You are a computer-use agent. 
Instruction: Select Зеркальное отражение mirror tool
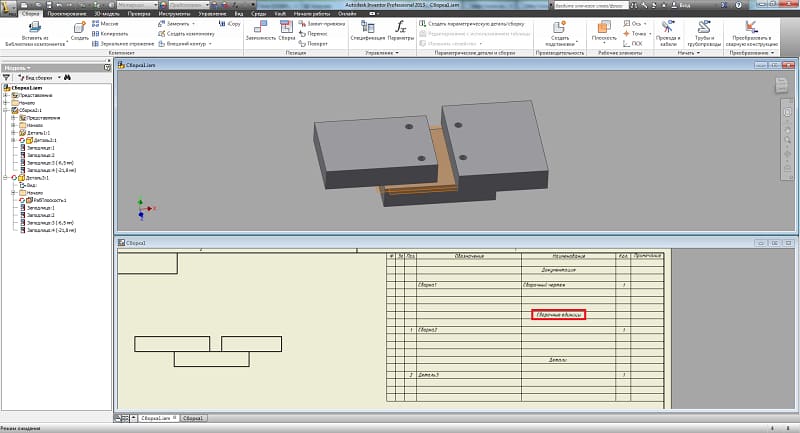tap(123, 44)
